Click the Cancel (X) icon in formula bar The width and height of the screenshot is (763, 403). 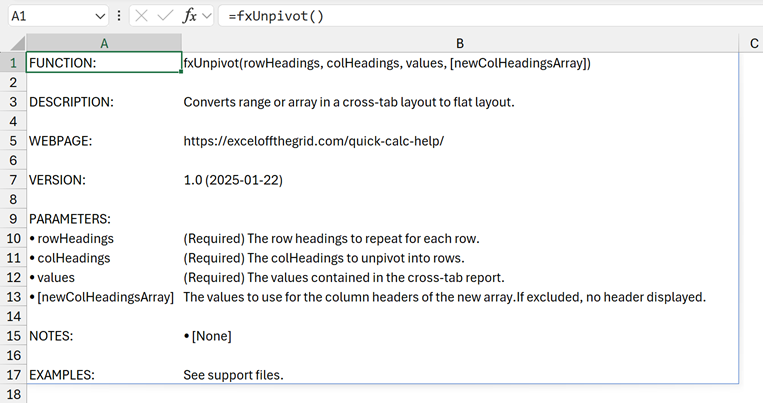(142, 16)
